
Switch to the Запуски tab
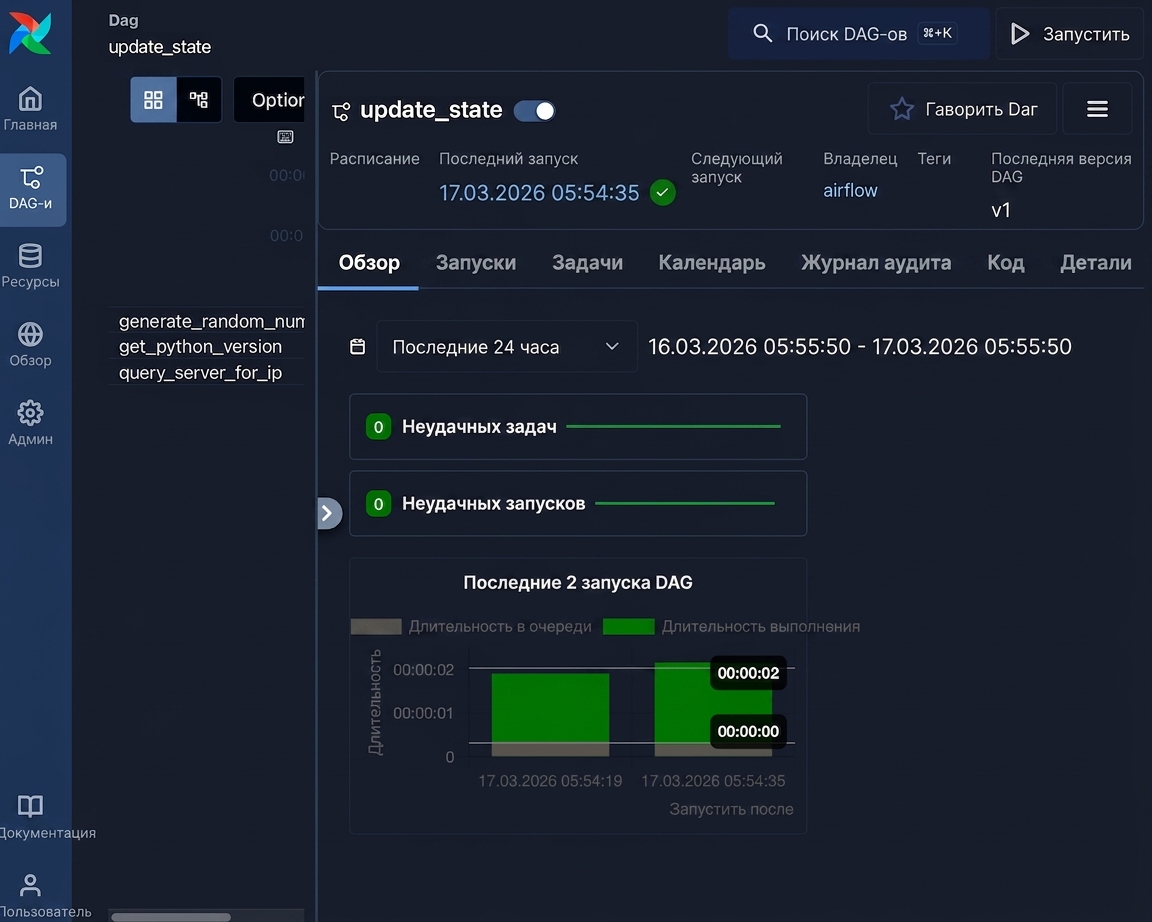[476, 263]
